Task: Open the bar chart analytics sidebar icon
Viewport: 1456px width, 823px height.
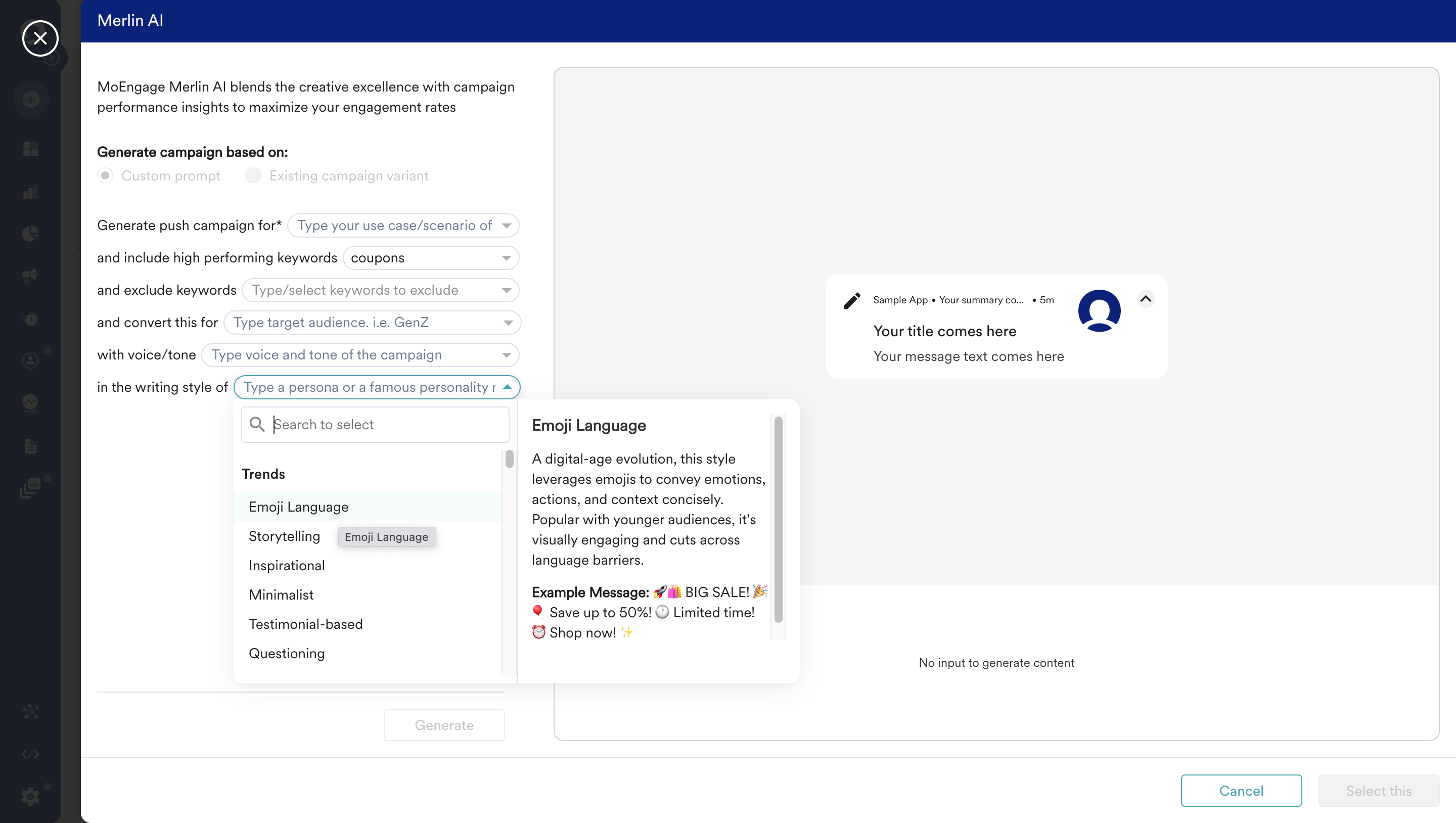Action: pyautogui.click(x=30, y=192)
